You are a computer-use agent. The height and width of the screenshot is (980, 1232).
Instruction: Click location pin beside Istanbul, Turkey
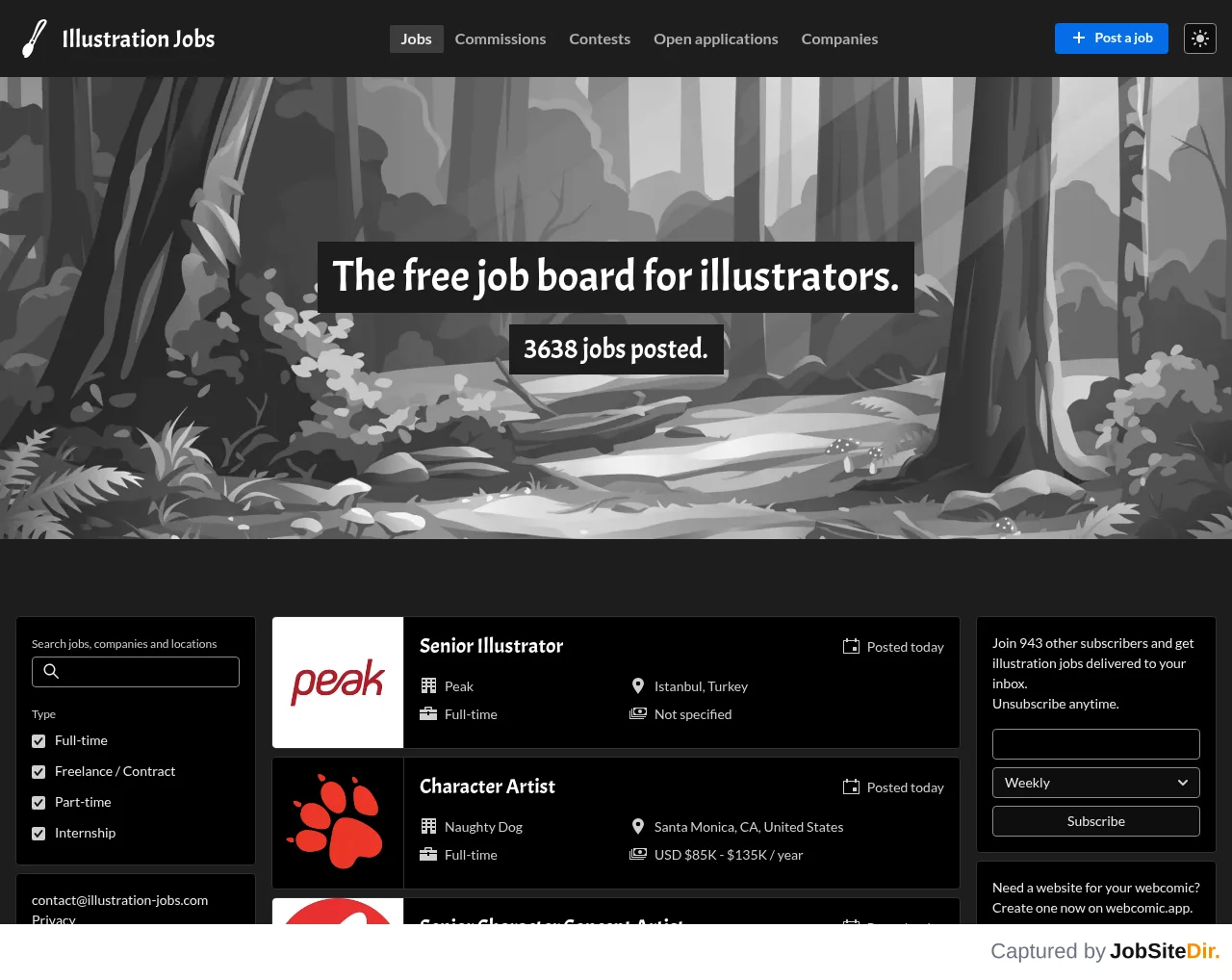pos(637,685)
